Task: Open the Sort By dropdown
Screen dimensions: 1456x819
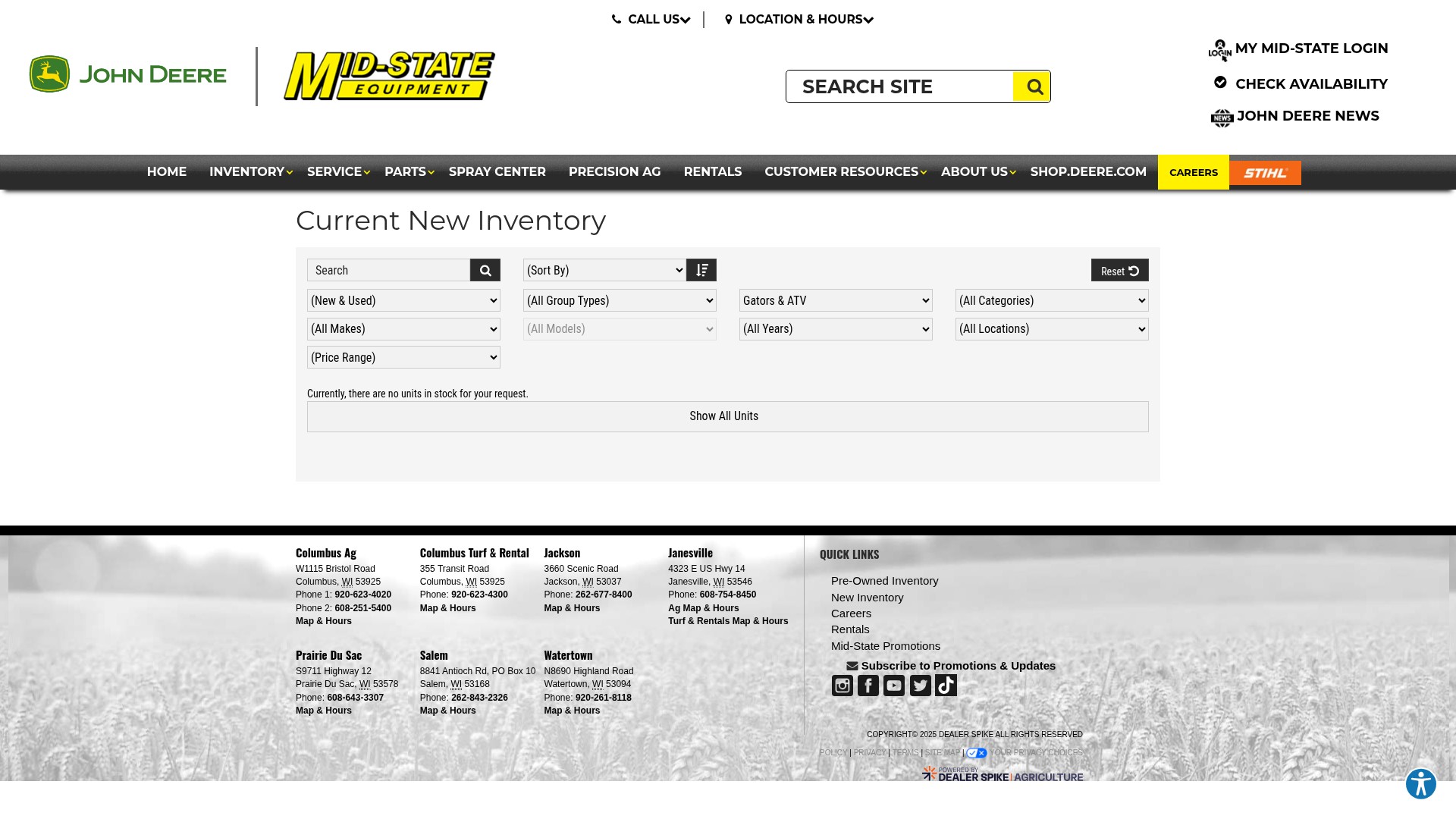Action: coord(604,270)
